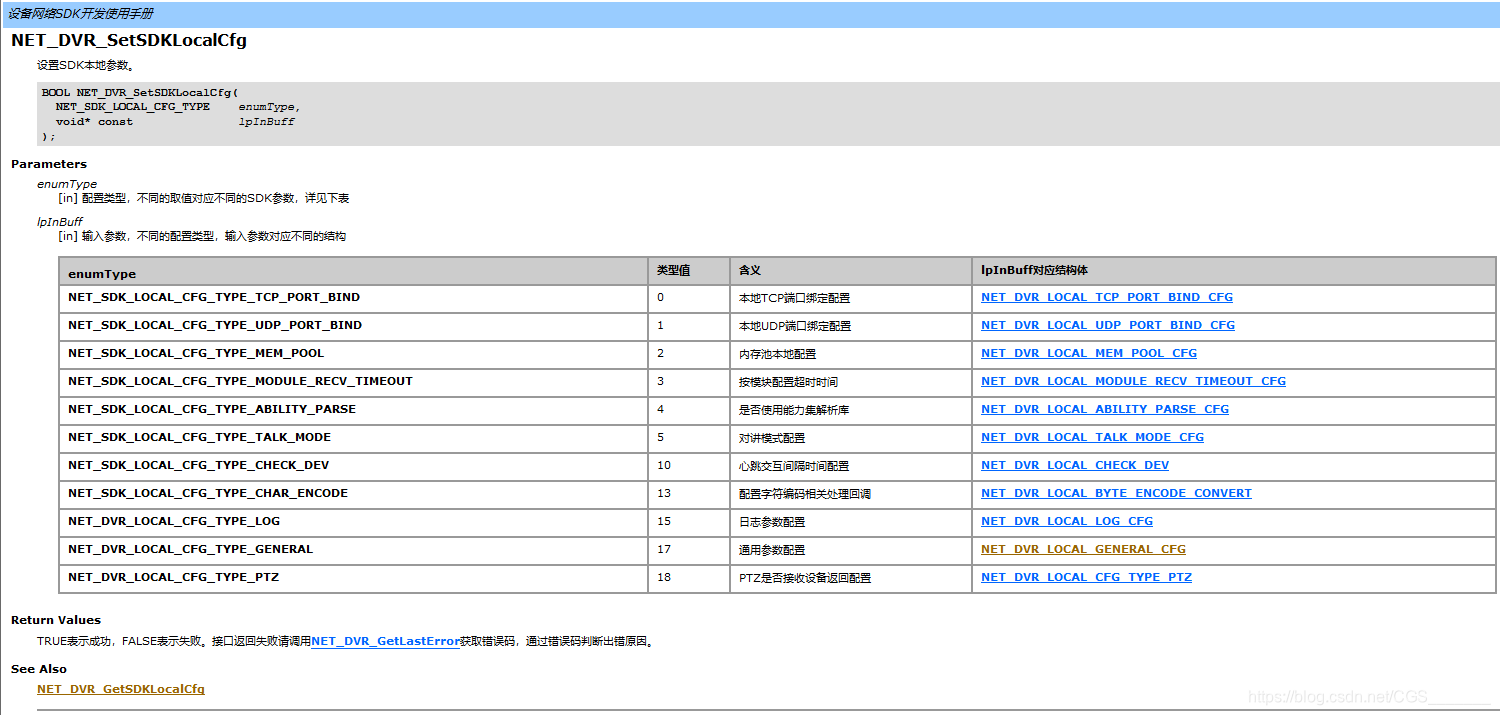Open NET_DVR_LOCAL_CFG_TYPE_PTZ link
Screen dimensions: 1500x715
1086,577
